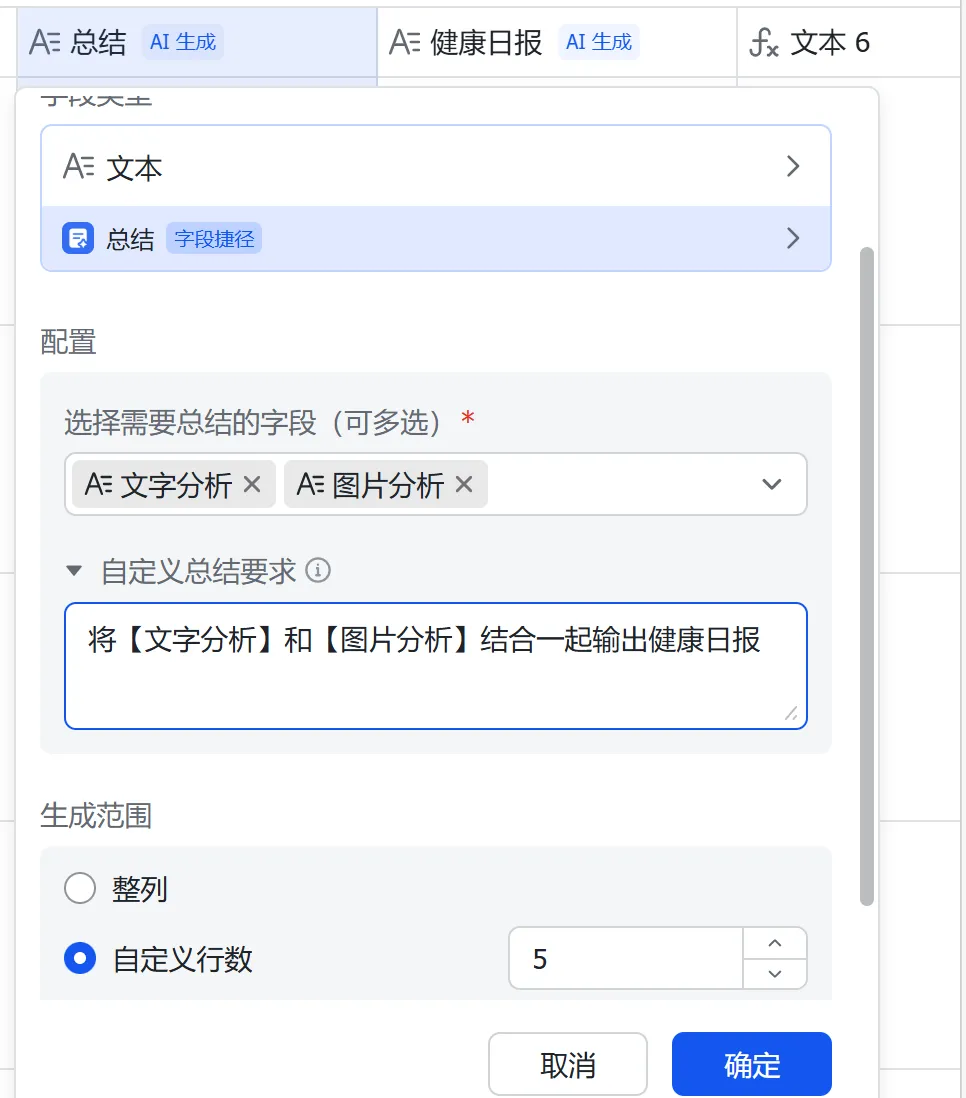Increase the custom row count
966x1098 pixels.
(773, 944)
